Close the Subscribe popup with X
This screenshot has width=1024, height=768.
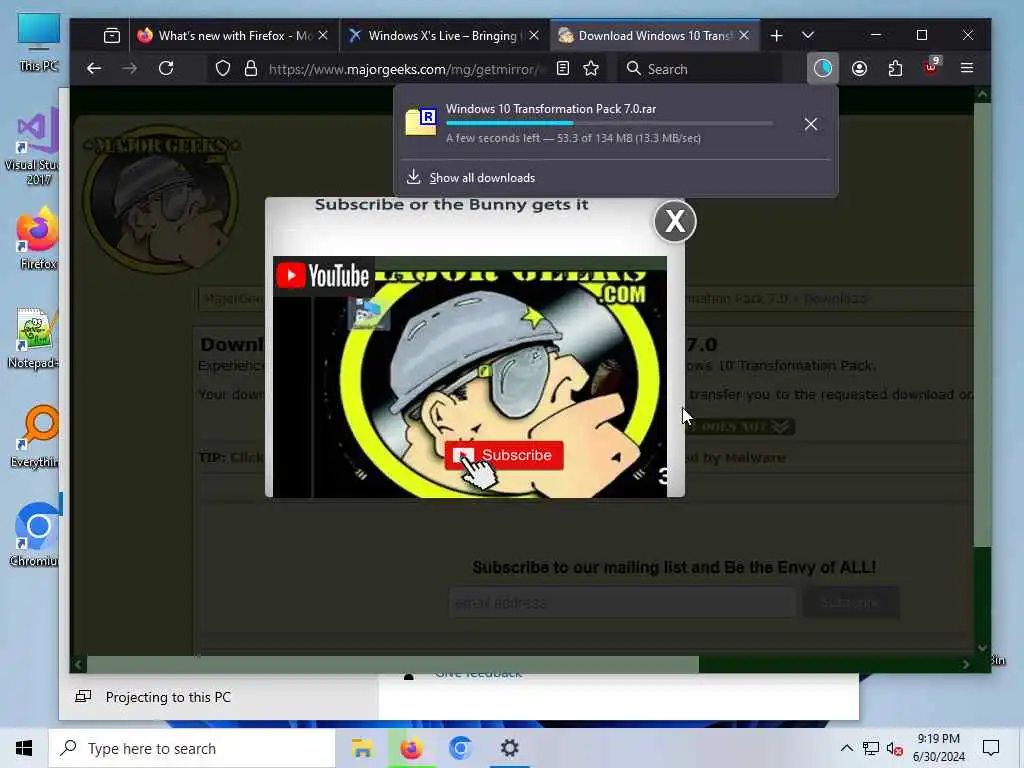(675, 221)
